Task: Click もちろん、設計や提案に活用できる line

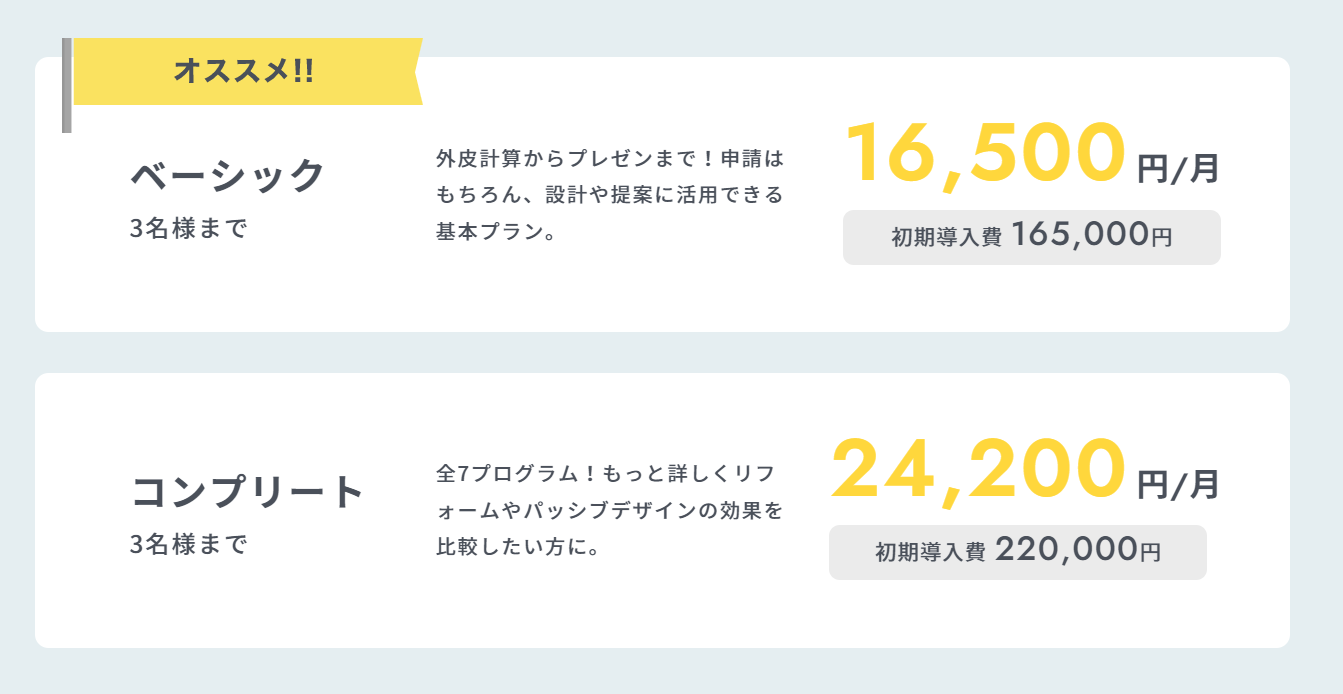Action: (x=610, y=195)
